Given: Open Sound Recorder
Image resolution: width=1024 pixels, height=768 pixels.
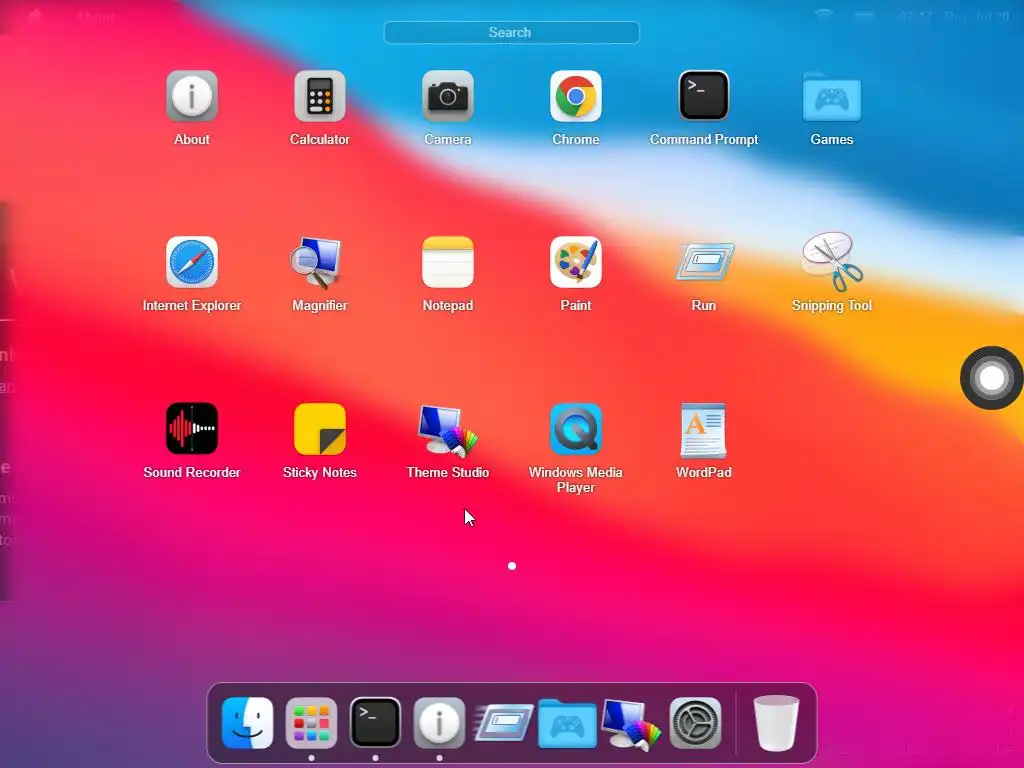Looking at the screenshot, I should pos(191,428).
